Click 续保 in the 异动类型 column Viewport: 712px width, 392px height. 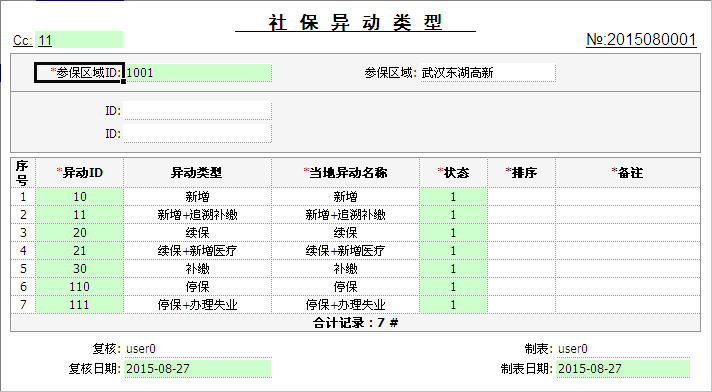click(x=197, y=233)
